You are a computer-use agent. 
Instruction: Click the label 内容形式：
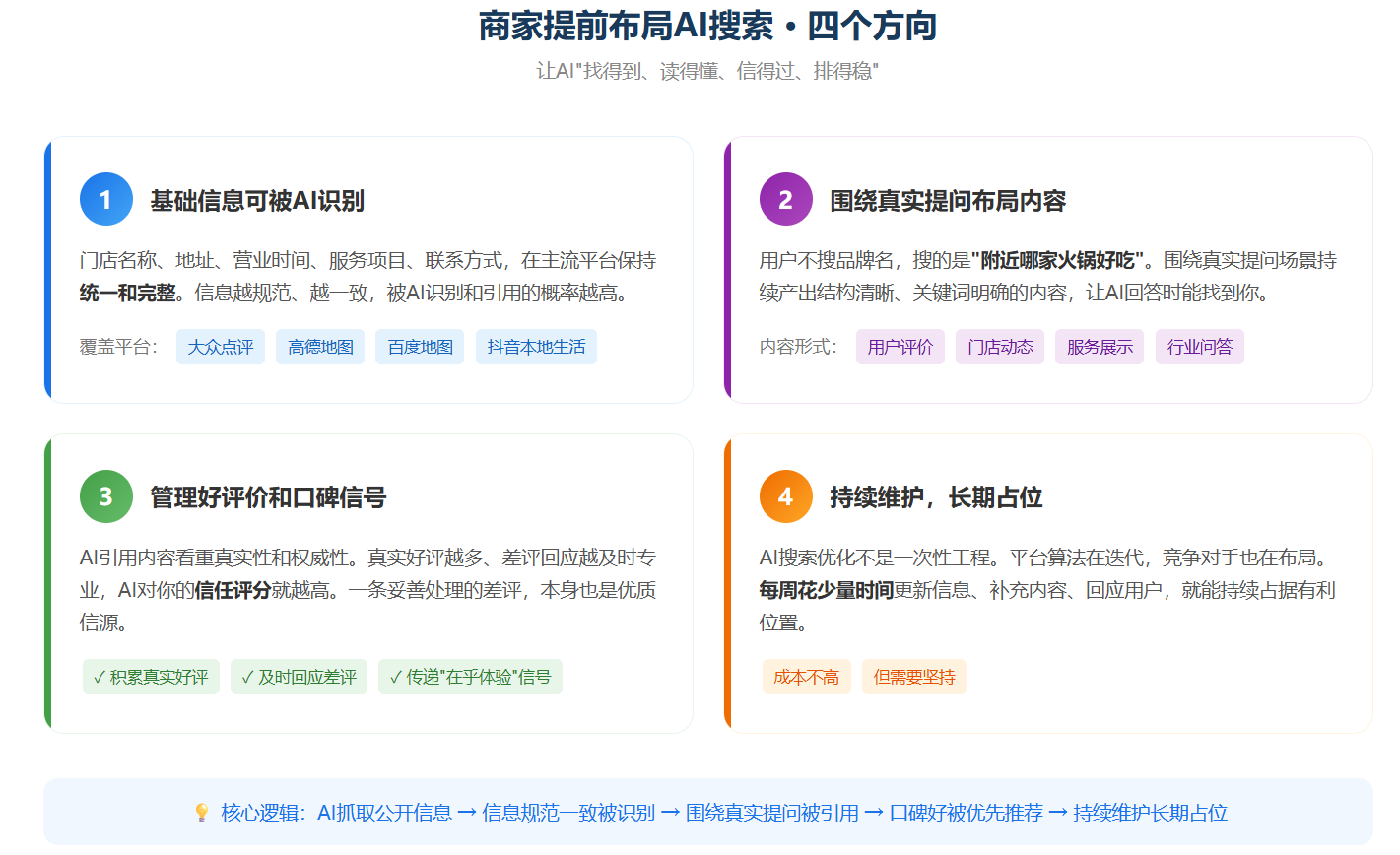click(799, 347)
